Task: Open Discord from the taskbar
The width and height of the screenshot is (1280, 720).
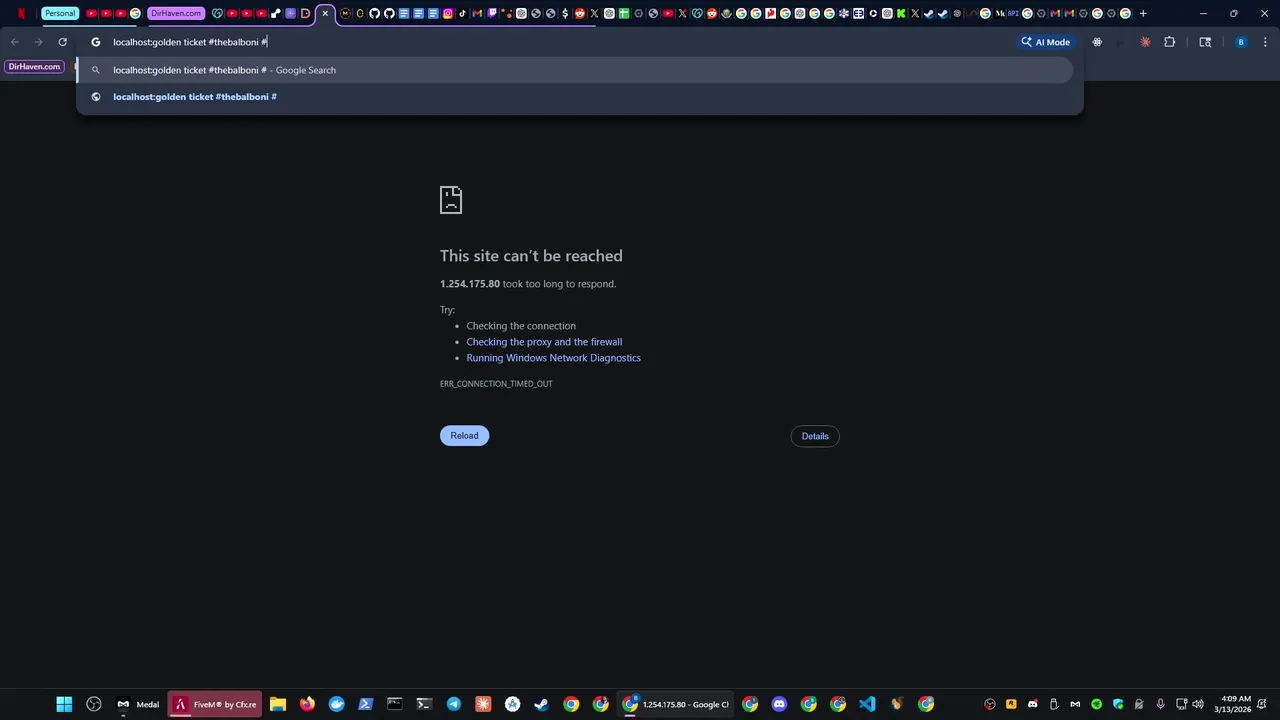Action: (779, 704)
